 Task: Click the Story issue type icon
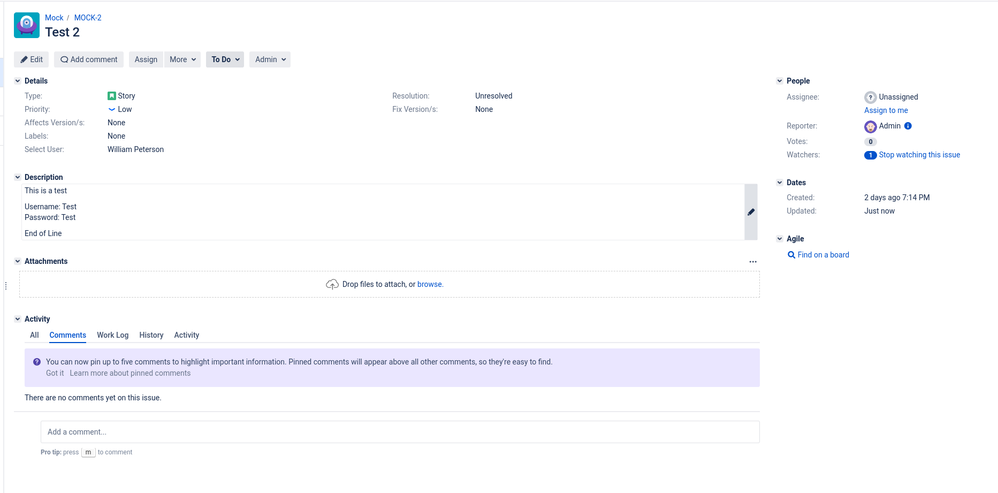111,96
